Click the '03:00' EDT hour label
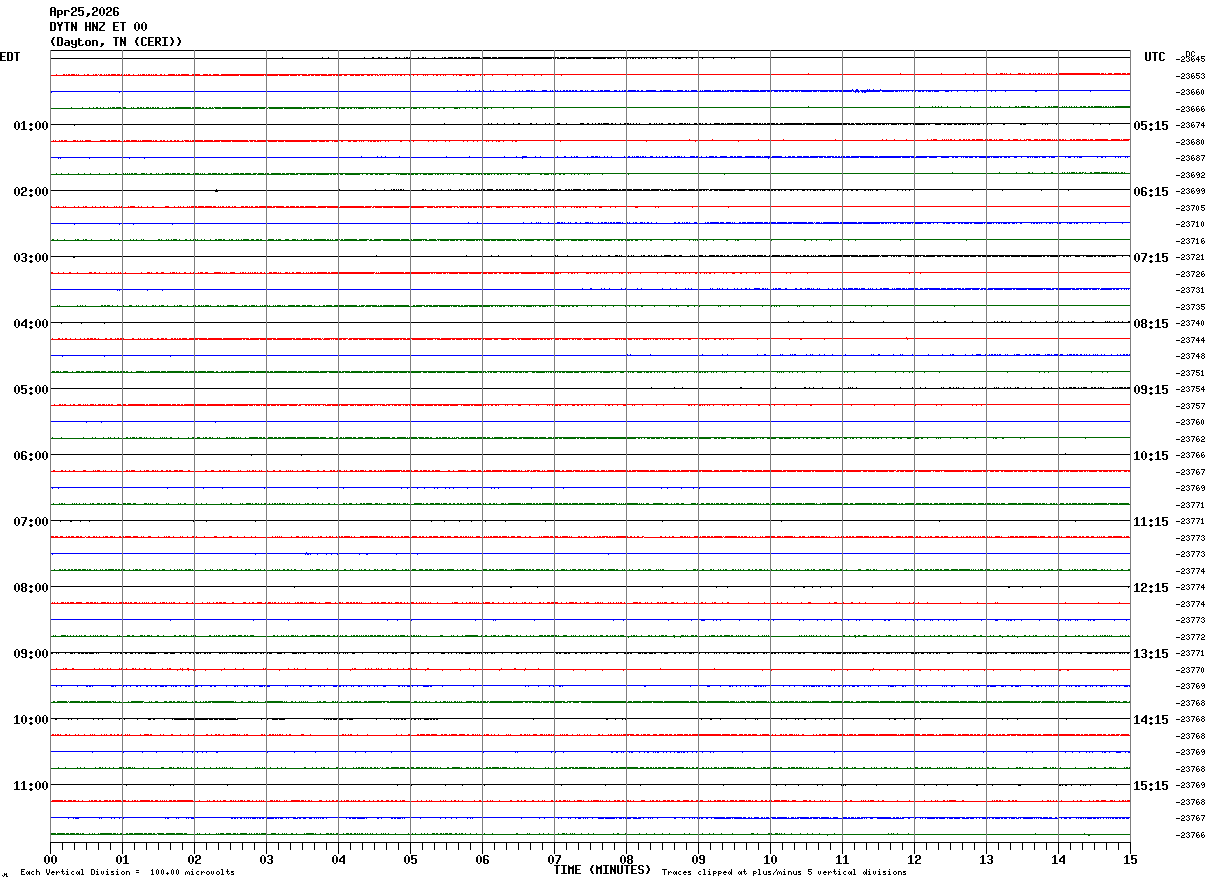The height and width of the screenshot is (886, 1210). tap(31, 257)
